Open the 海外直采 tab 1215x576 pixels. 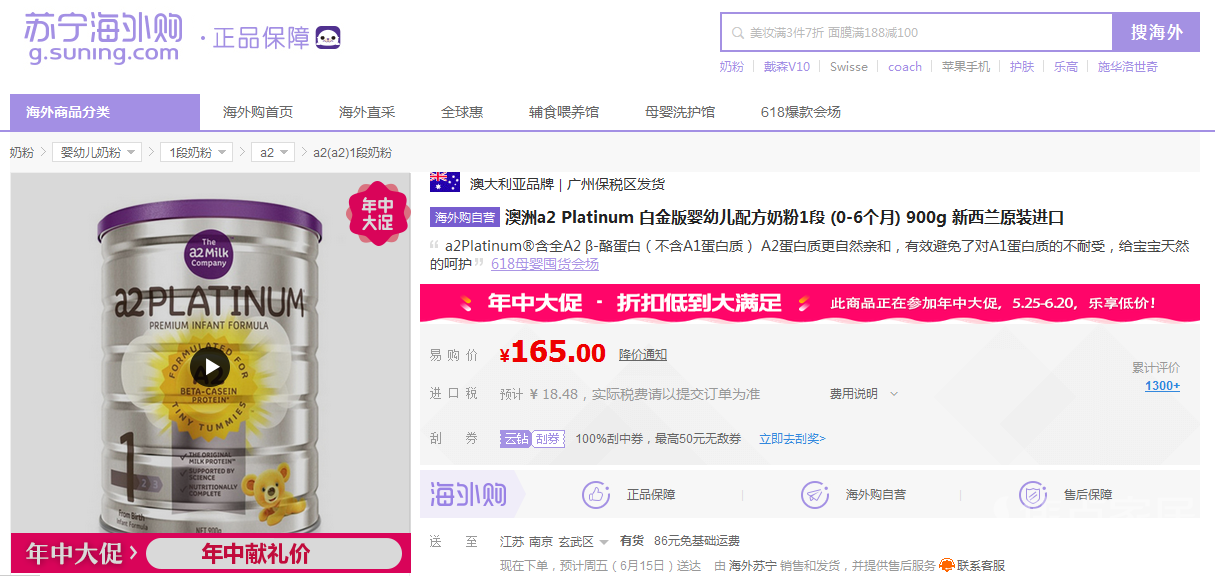click(367, 112)
